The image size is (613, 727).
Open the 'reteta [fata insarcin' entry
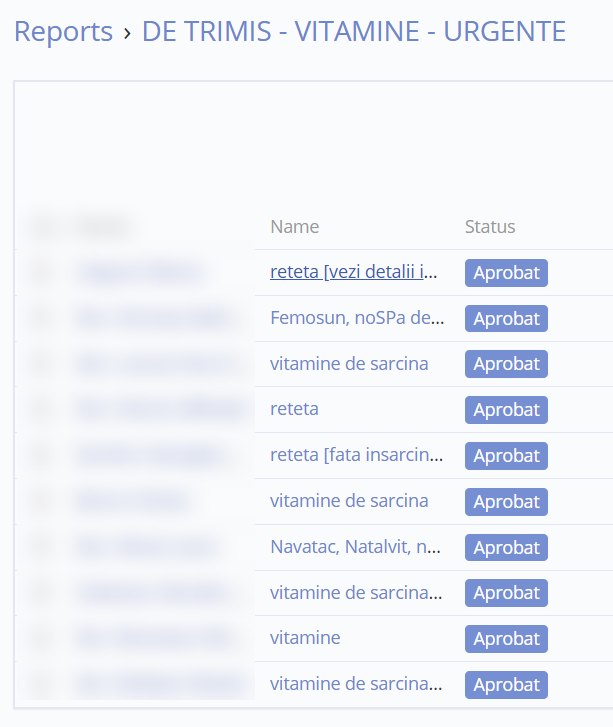pyautogui.click(x=354, y=456)
